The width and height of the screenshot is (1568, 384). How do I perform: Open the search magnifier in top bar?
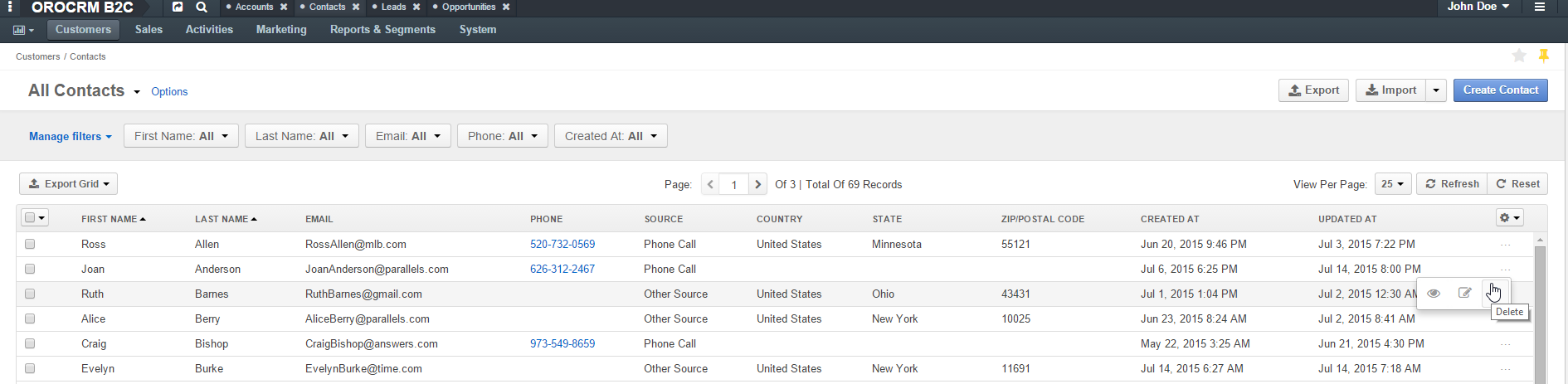pos(202,7)
